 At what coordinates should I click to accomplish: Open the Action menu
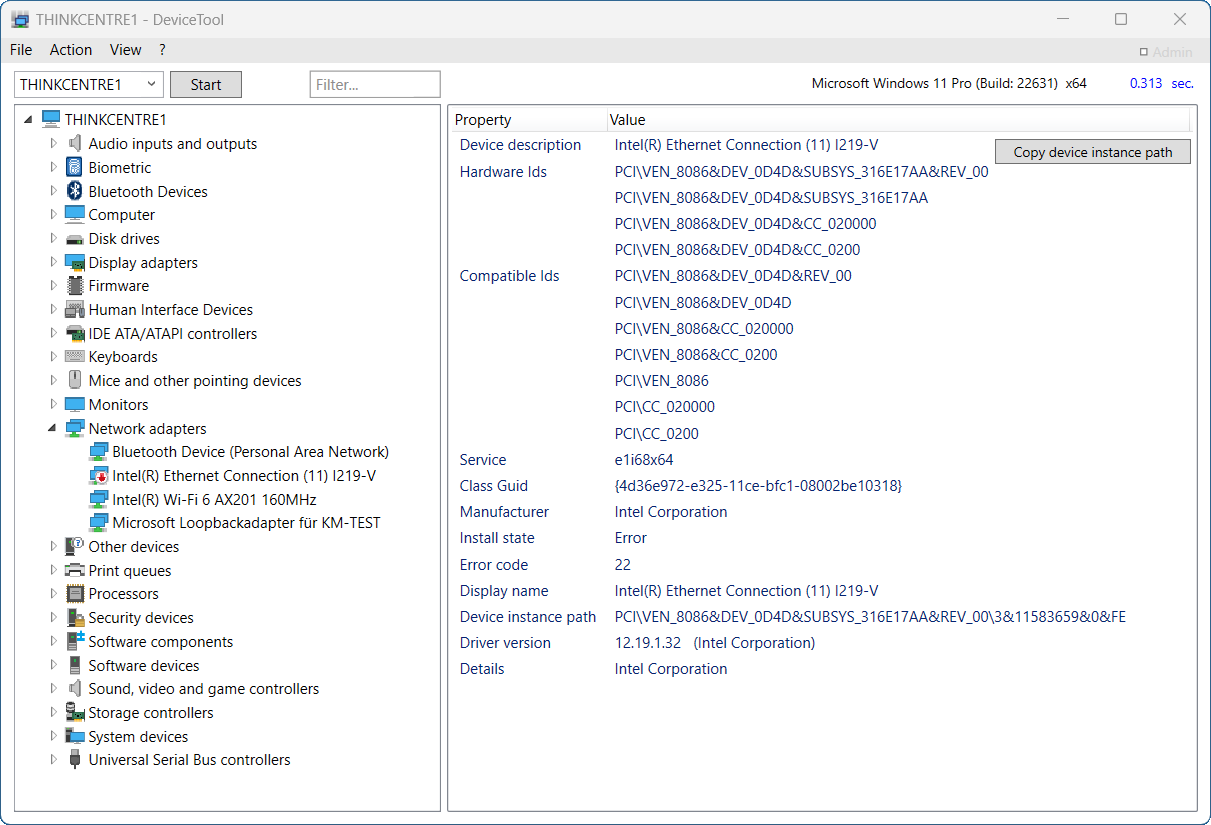[x=71, y=50]
